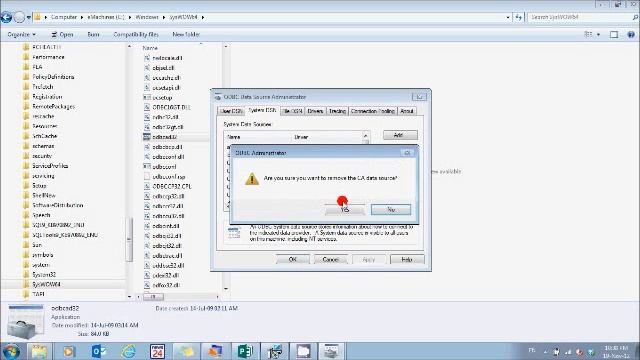The height and width of the screenshot is (360, 640).
Task: Jump to eMachines (C:) in the breadcrumb
Action: (x=106, y=17)
